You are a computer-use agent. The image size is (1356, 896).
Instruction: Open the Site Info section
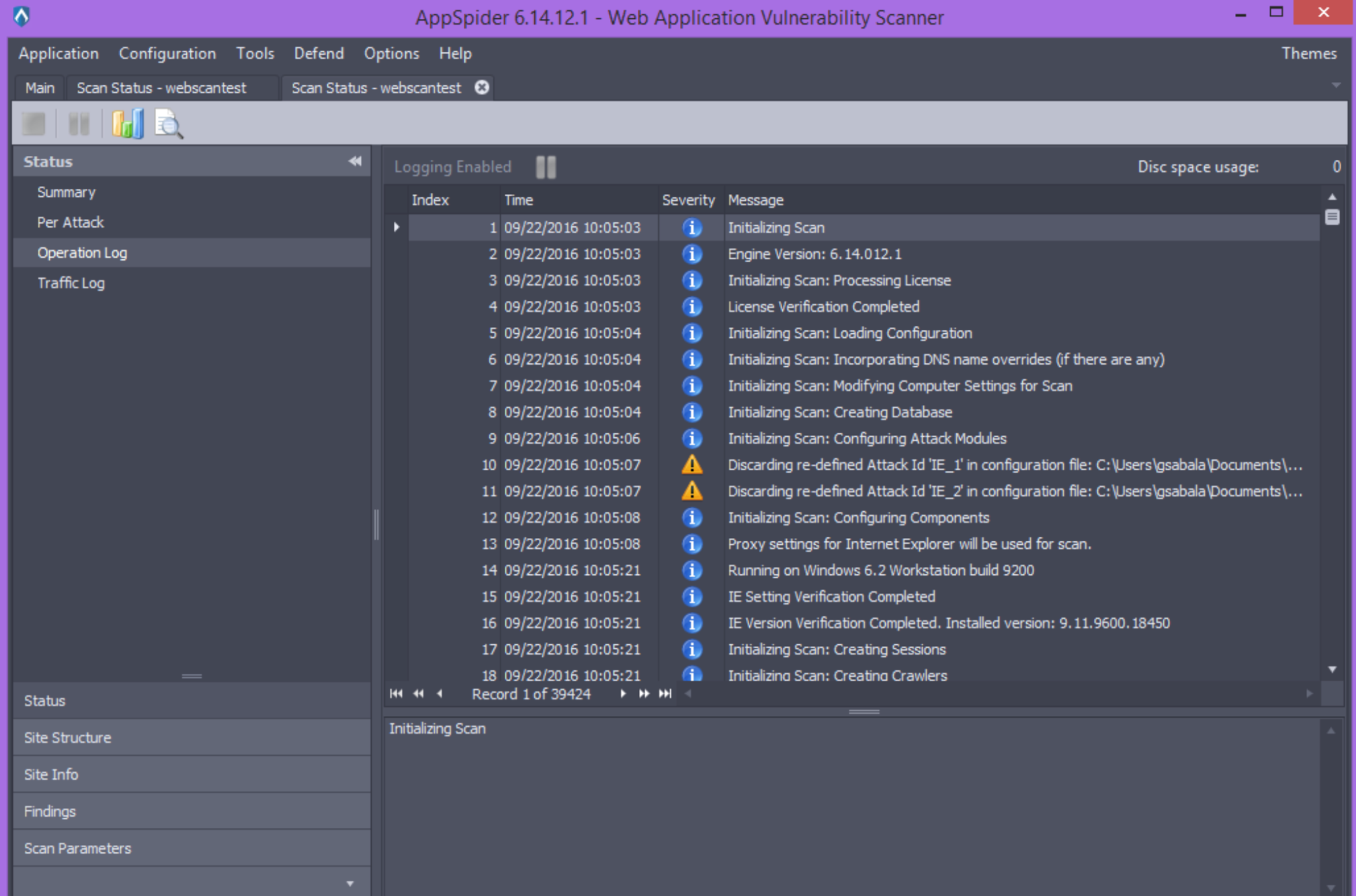tap(192, 774)
